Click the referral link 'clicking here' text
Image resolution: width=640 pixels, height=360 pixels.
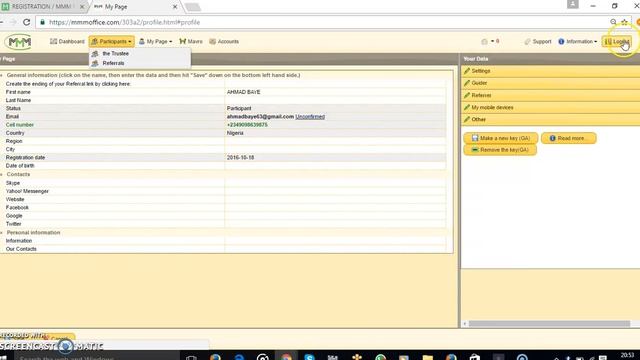(x=116, y=84)
